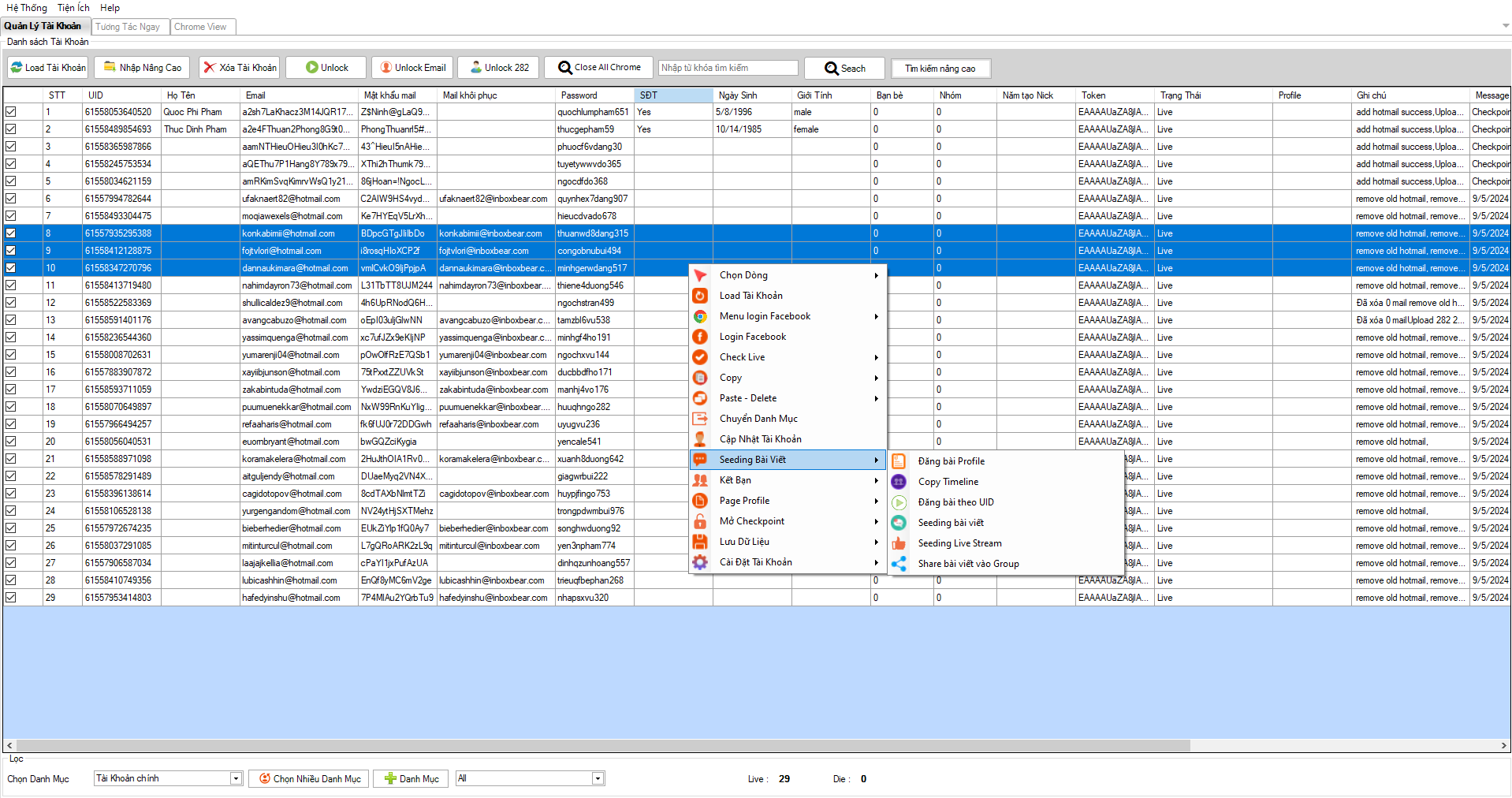Click the Load Tài Khoản refresh icon in context menu
Screen dimensions: 1512x798
tap(699, 296)
